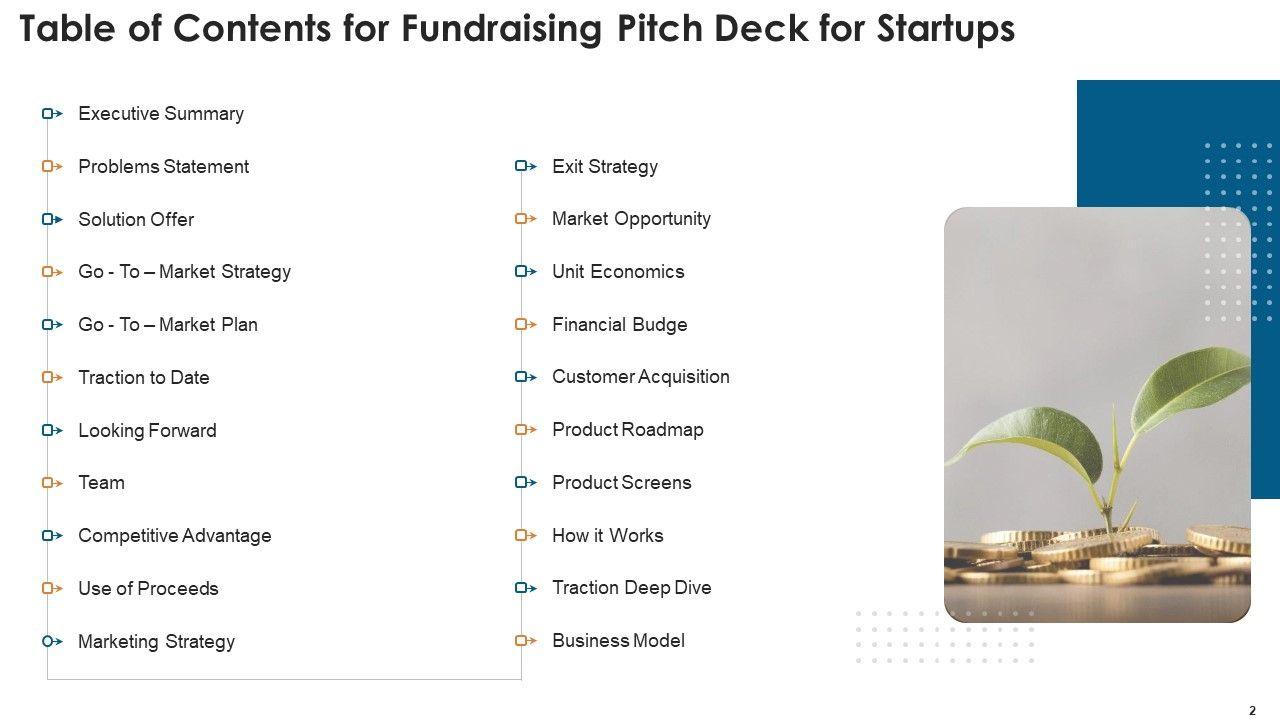Click the slide title text
1280x720 pixels.
[517, 31]
